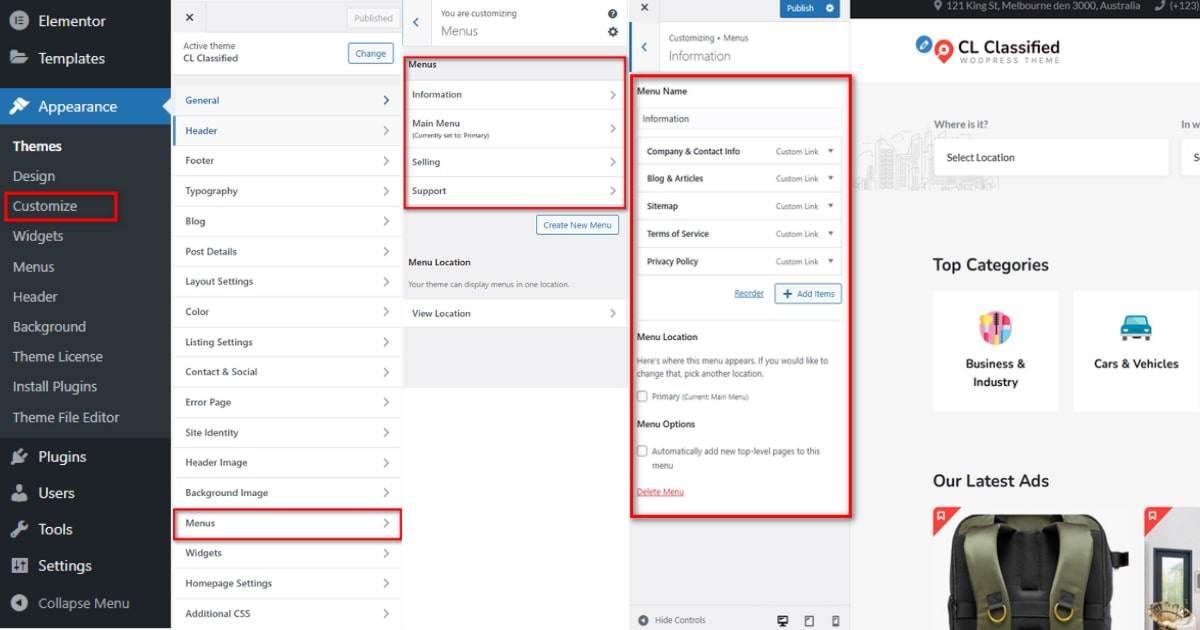Click the Collapse Menu arrow icon
Image resolution: width=1200 pixels, height=630 pixels.
tap(19, 603)
